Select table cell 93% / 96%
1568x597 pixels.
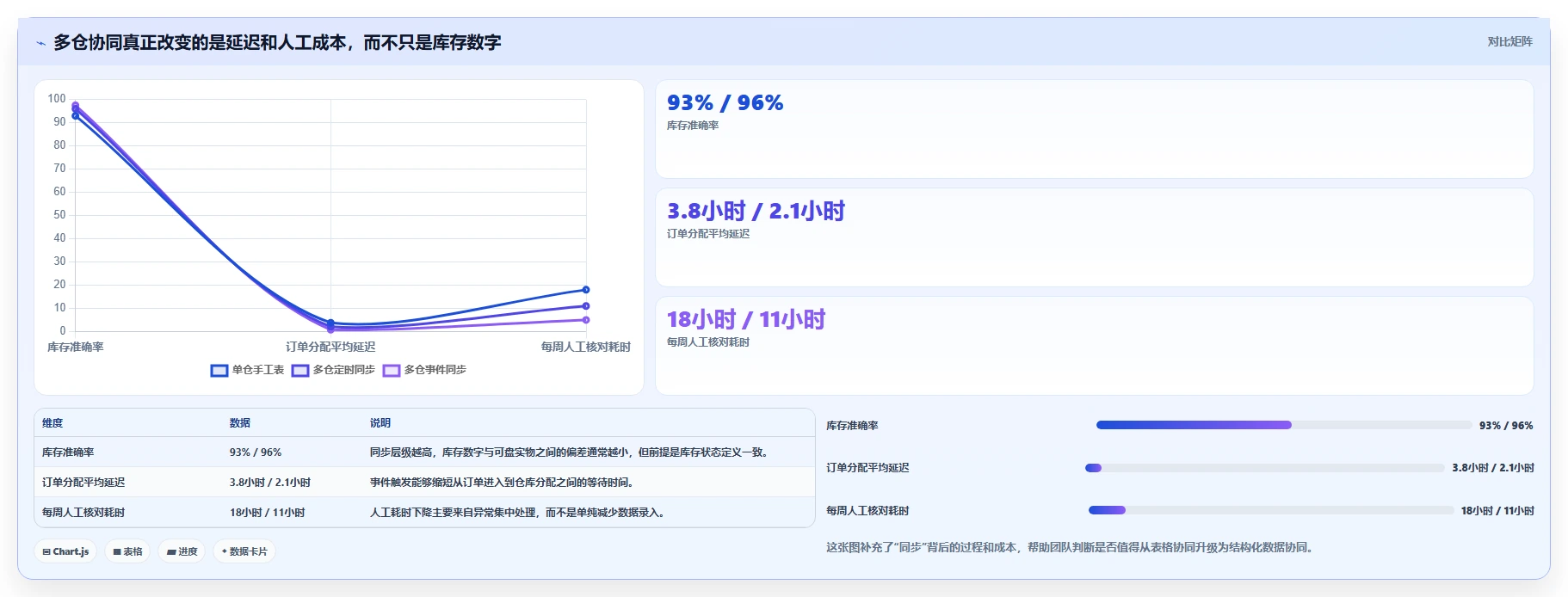[256, 452]
